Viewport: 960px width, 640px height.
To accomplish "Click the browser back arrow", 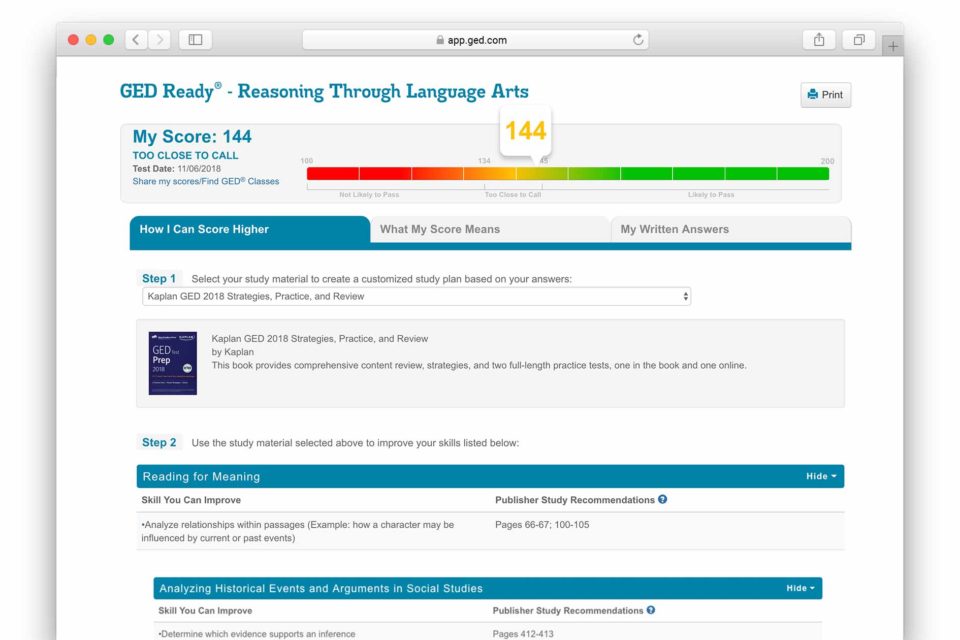I will [136, 39].
